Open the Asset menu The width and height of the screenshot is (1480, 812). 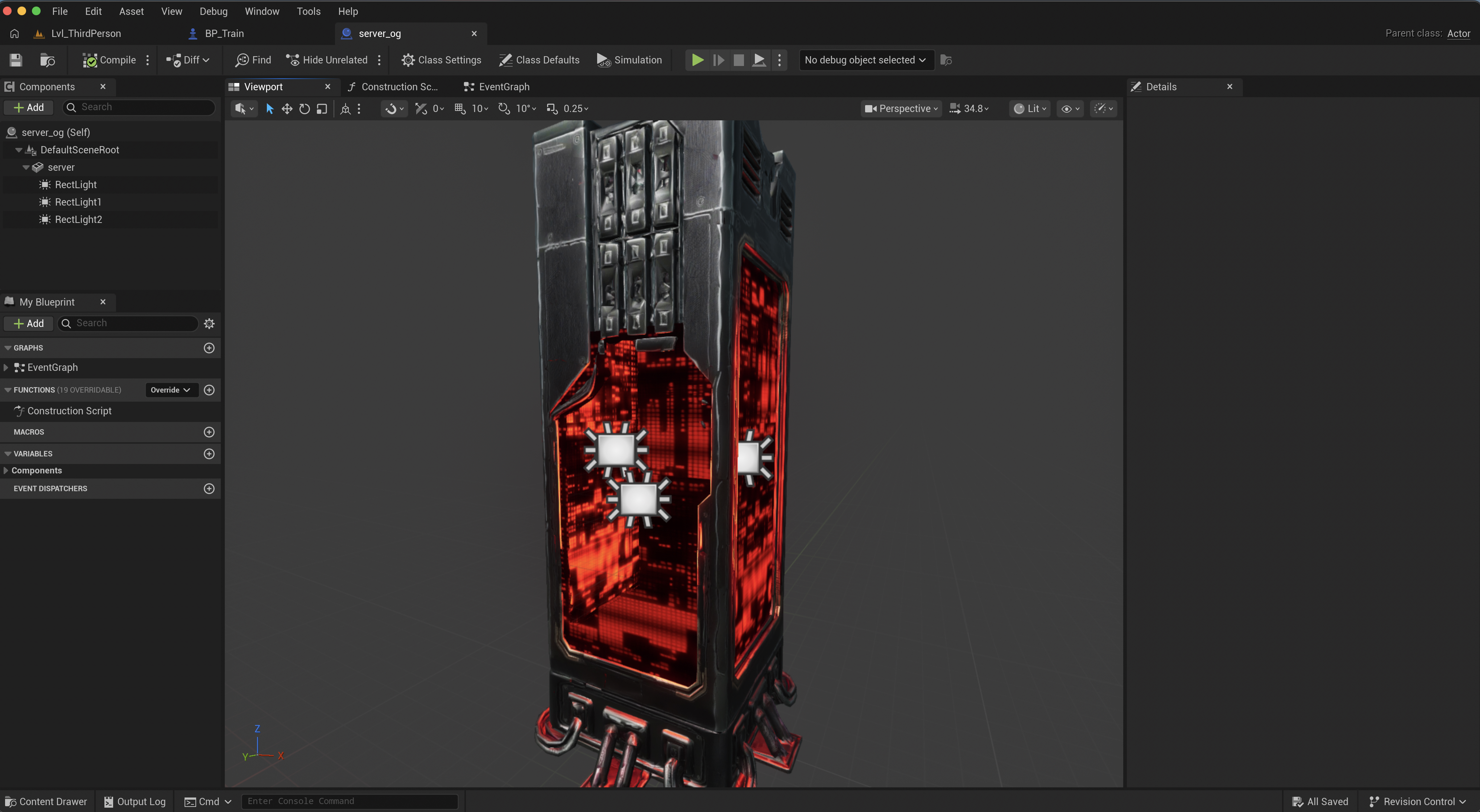click(x=131, y=11)
